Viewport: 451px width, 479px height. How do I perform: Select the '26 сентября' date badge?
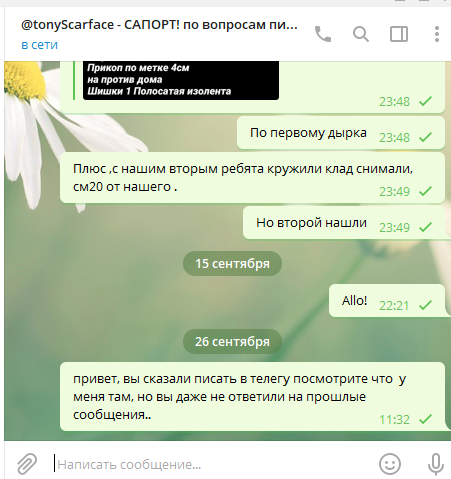232,342
